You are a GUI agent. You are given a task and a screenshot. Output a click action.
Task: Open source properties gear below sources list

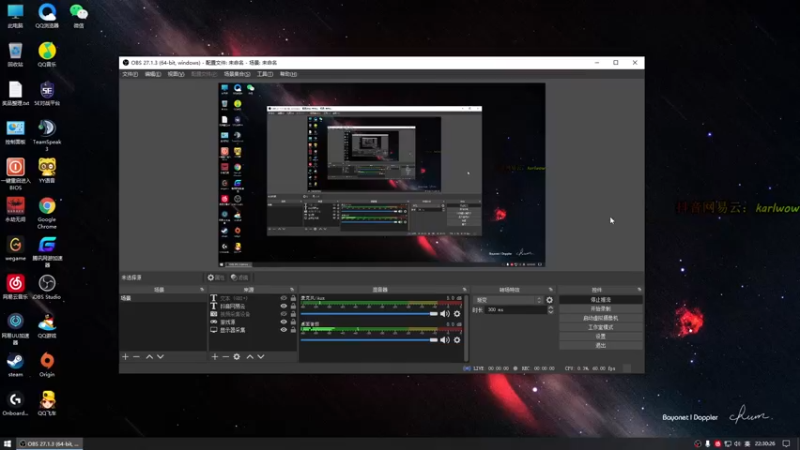click(x=237, y=357)
